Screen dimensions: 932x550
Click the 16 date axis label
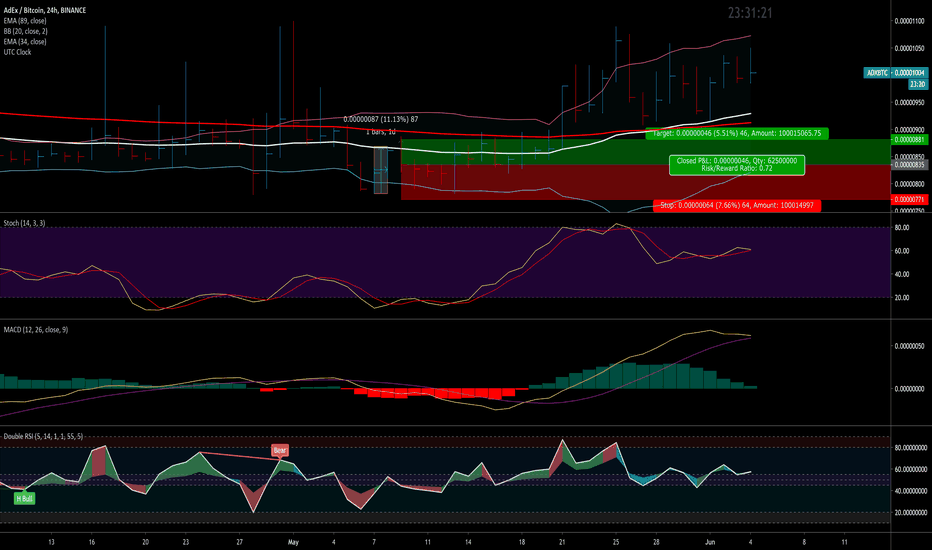point(92,542)
